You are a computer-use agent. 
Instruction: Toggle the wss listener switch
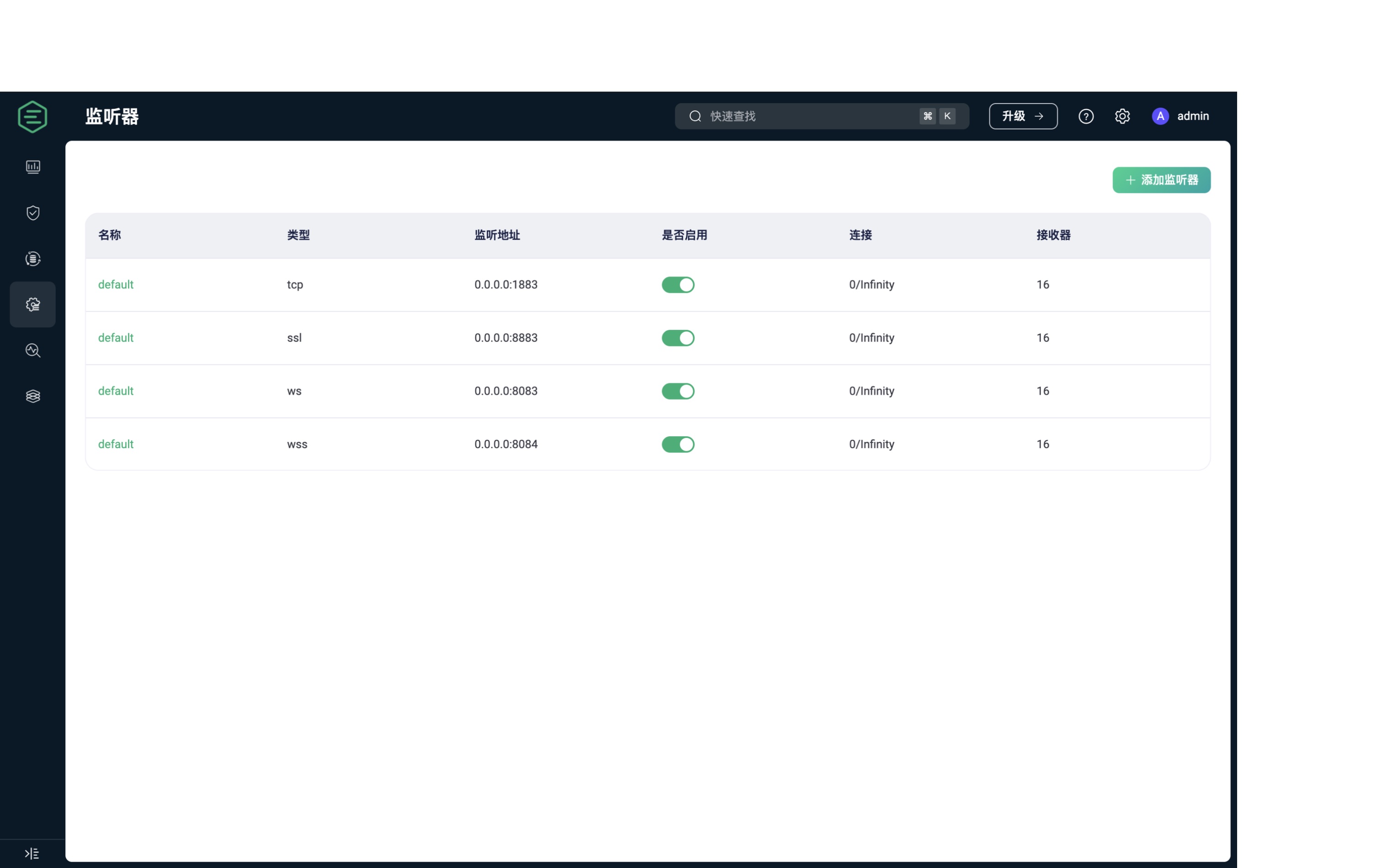(678, 445)
